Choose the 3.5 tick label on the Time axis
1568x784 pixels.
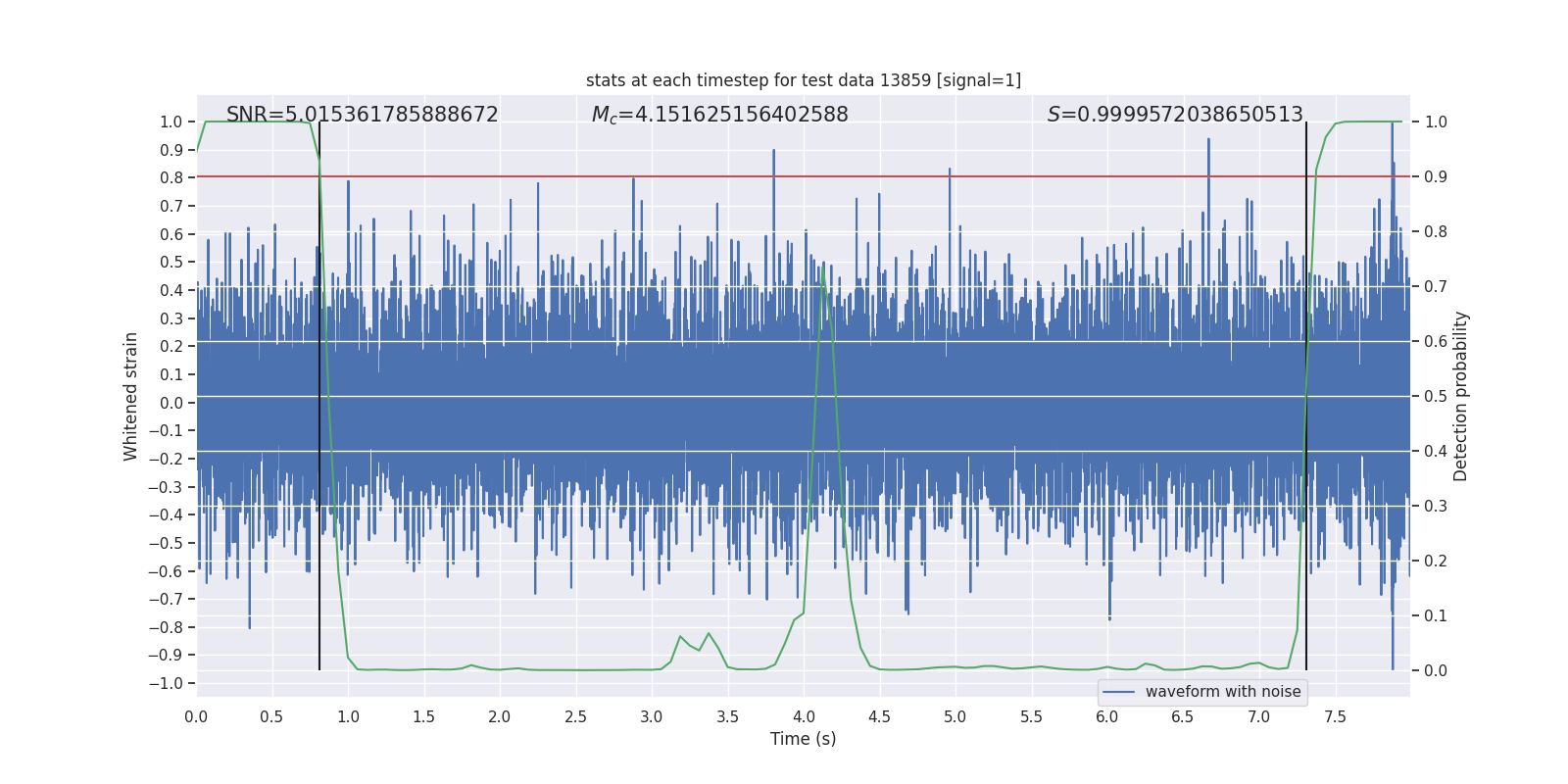[x=727, y=717]
